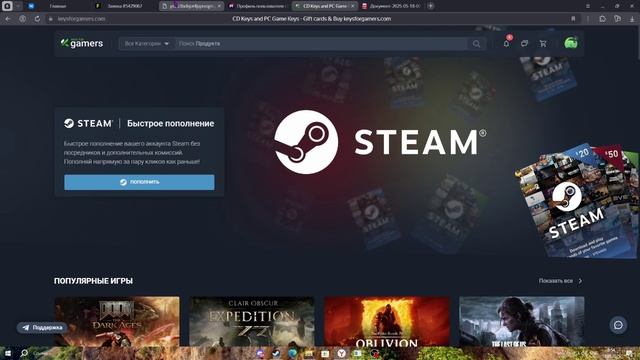Image resolution: width=640 pixels, height=360 pixels.
Task: Switch to the Главная tab
Action: [57, 6]
